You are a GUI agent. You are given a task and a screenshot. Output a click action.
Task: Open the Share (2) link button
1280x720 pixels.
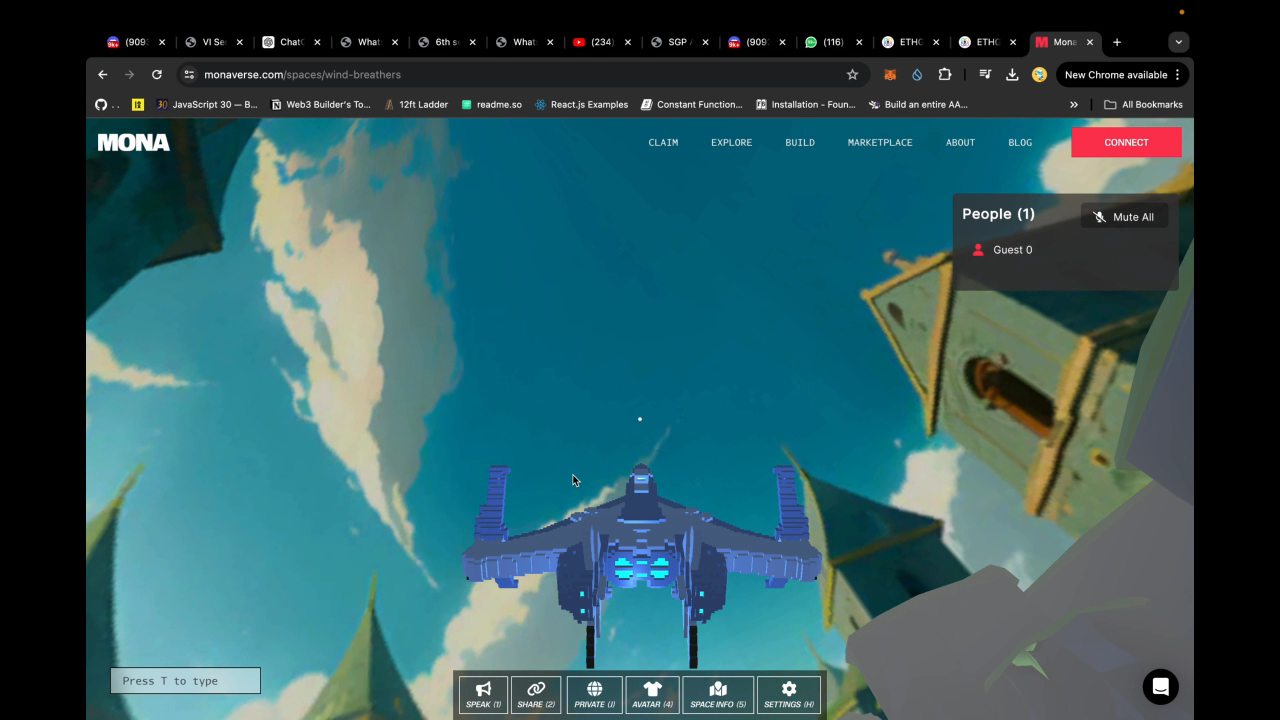(x=536, y=695)
